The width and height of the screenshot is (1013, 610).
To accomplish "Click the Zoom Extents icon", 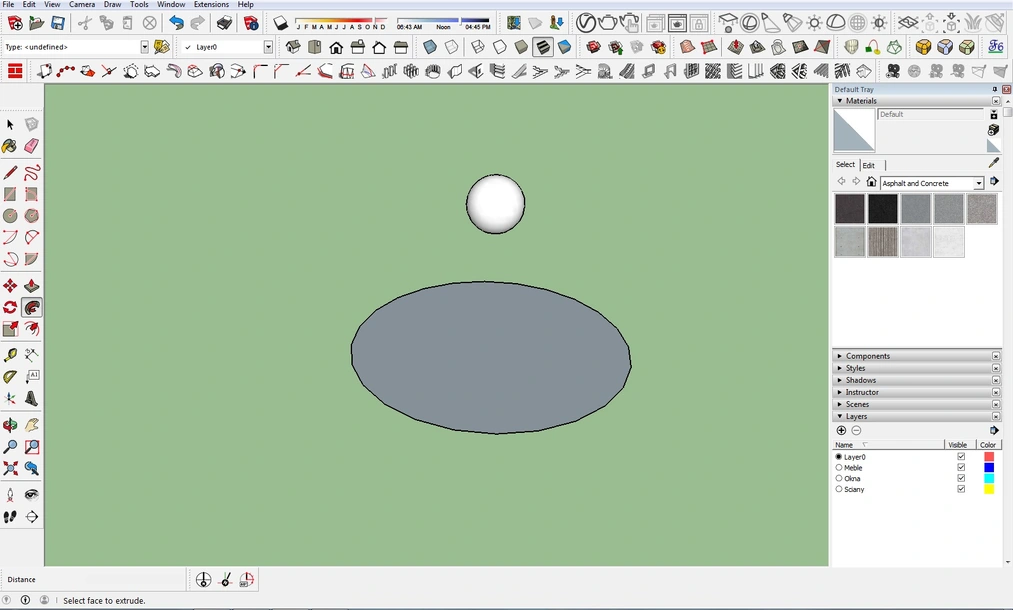I will tap(10, 466).
